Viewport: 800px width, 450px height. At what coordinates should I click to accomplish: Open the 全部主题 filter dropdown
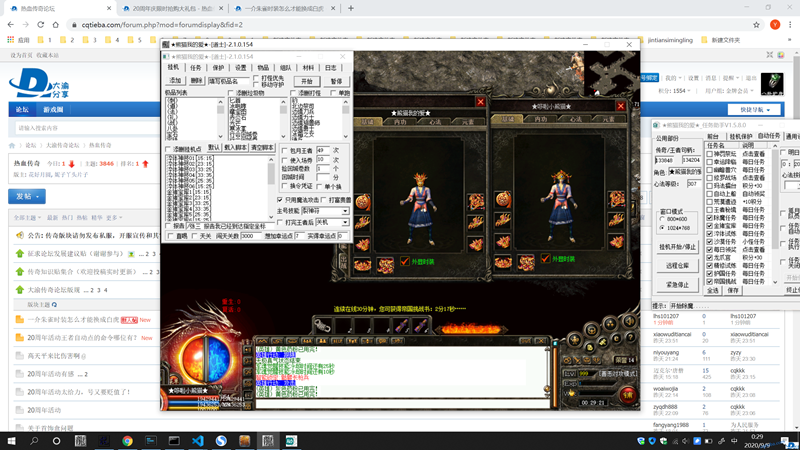27,217
